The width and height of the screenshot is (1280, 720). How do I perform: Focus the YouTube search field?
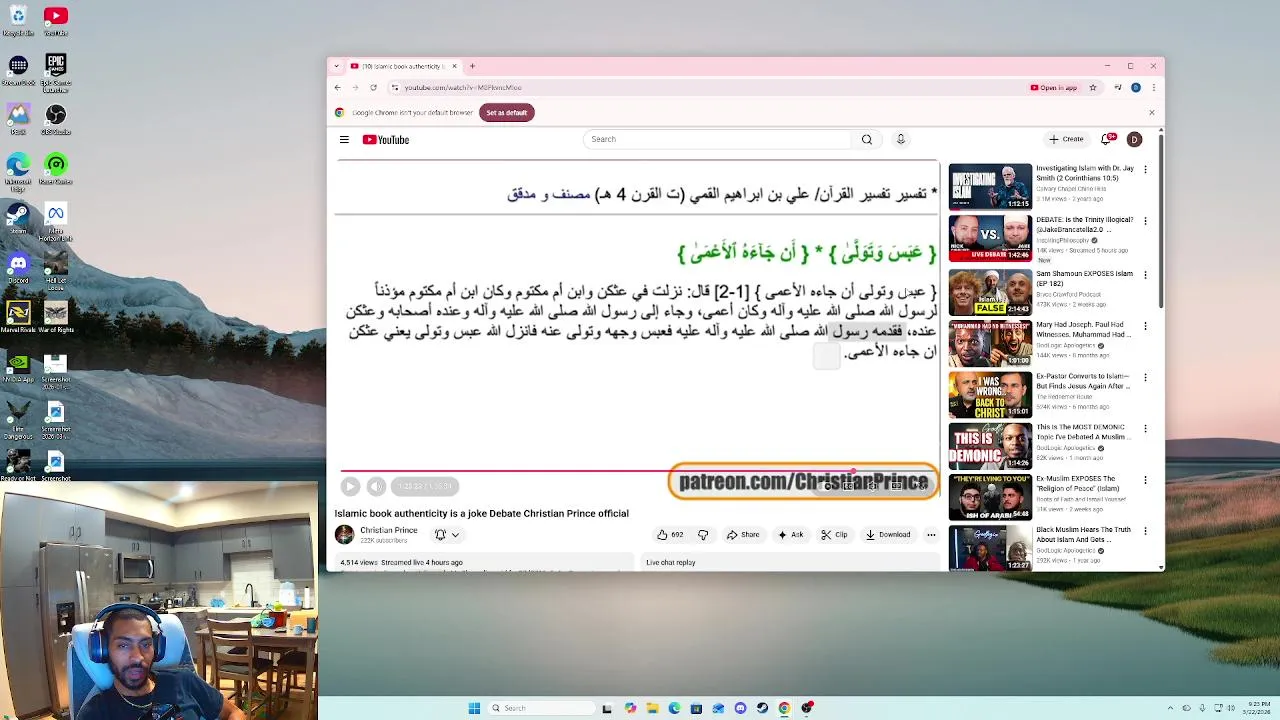coord(718,139)
